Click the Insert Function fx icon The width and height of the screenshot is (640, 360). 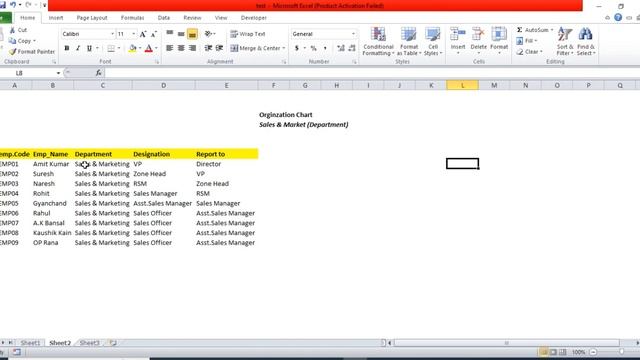(98, 73)
